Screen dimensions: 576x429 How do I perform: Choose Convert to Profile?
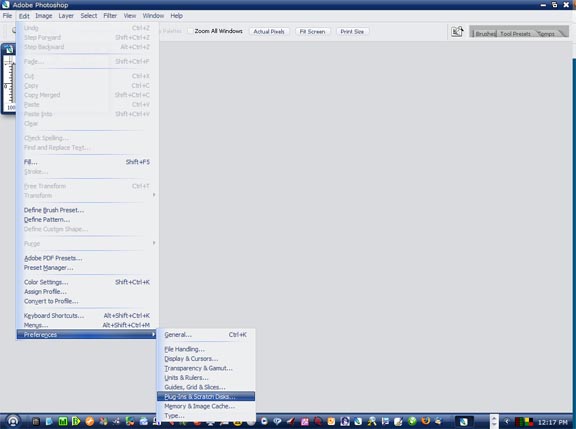[87, 301]
